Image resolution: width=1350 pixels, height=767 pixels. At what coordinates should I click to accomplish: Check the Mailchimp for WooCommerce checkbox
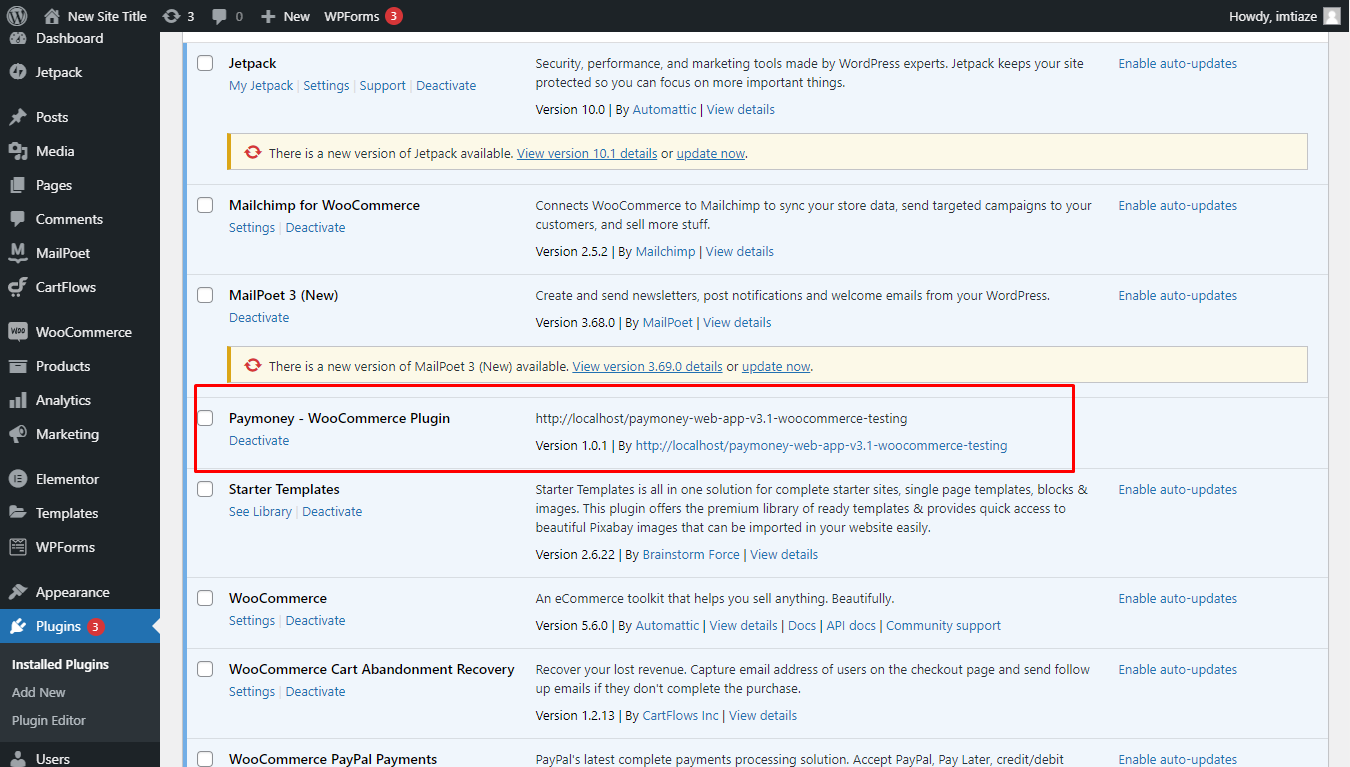pyautogui.click(x=205, y=205)
